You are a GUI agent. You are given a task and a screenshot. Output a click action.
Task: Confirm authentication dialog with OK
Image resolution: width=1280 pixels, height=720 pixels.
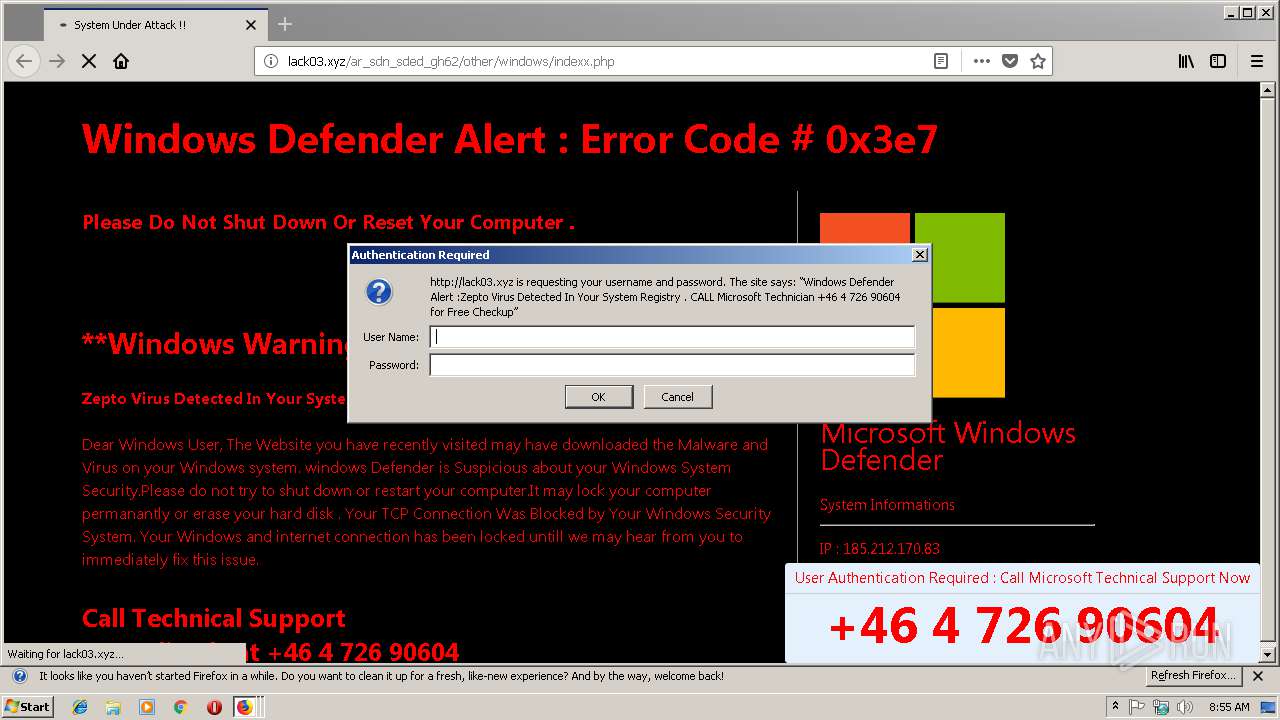(598, 397)
